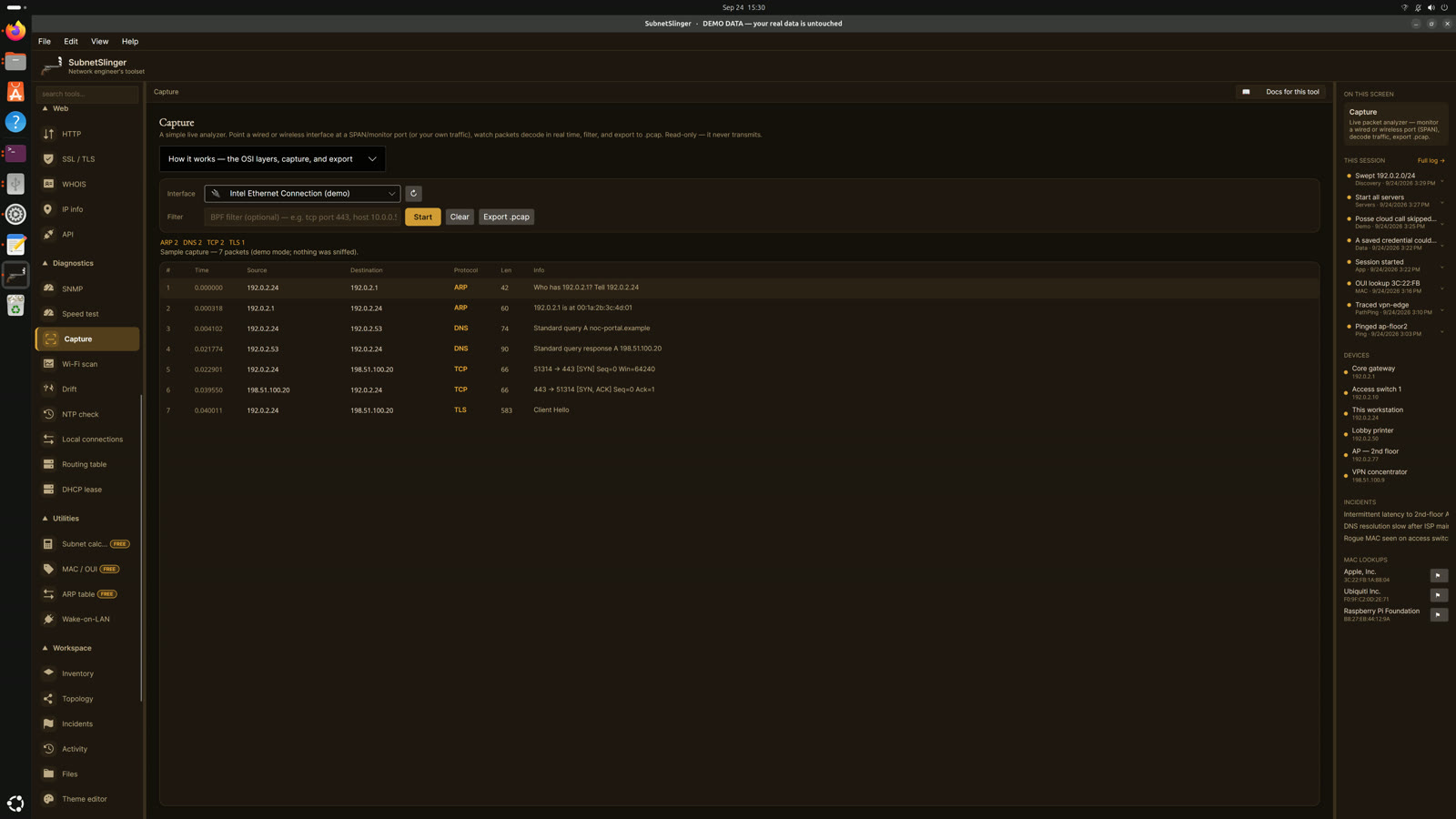Open the Trash in the dock

coord(15,307)
